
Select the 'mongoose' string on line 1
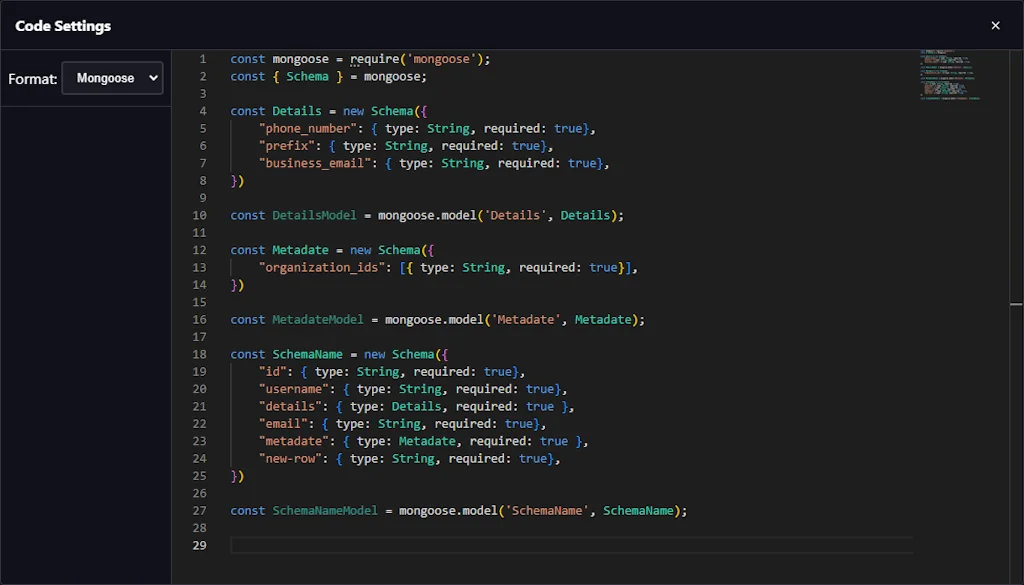(x=441, y=59)
